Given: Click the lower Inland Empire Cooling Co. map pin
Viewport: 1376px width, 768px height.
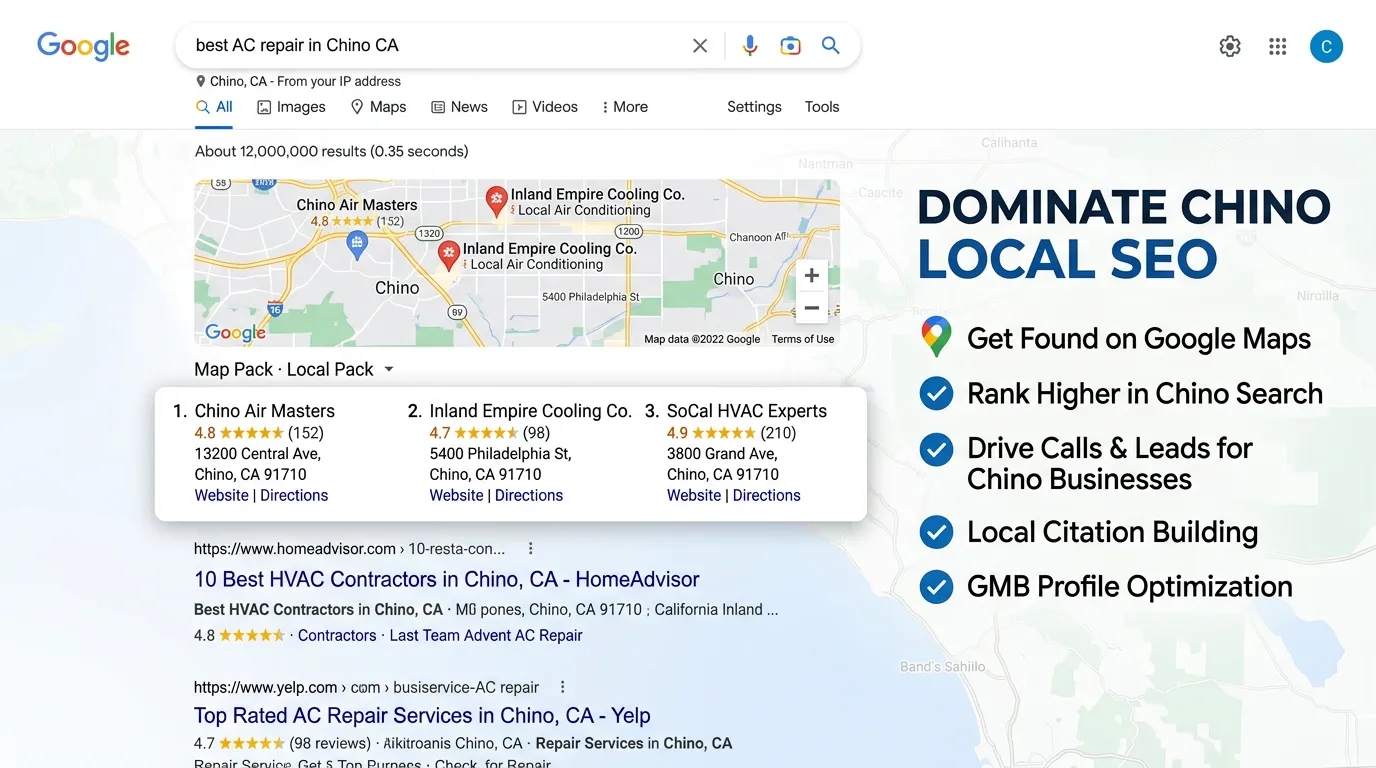Looking at the screenshot, I should 449,255.
